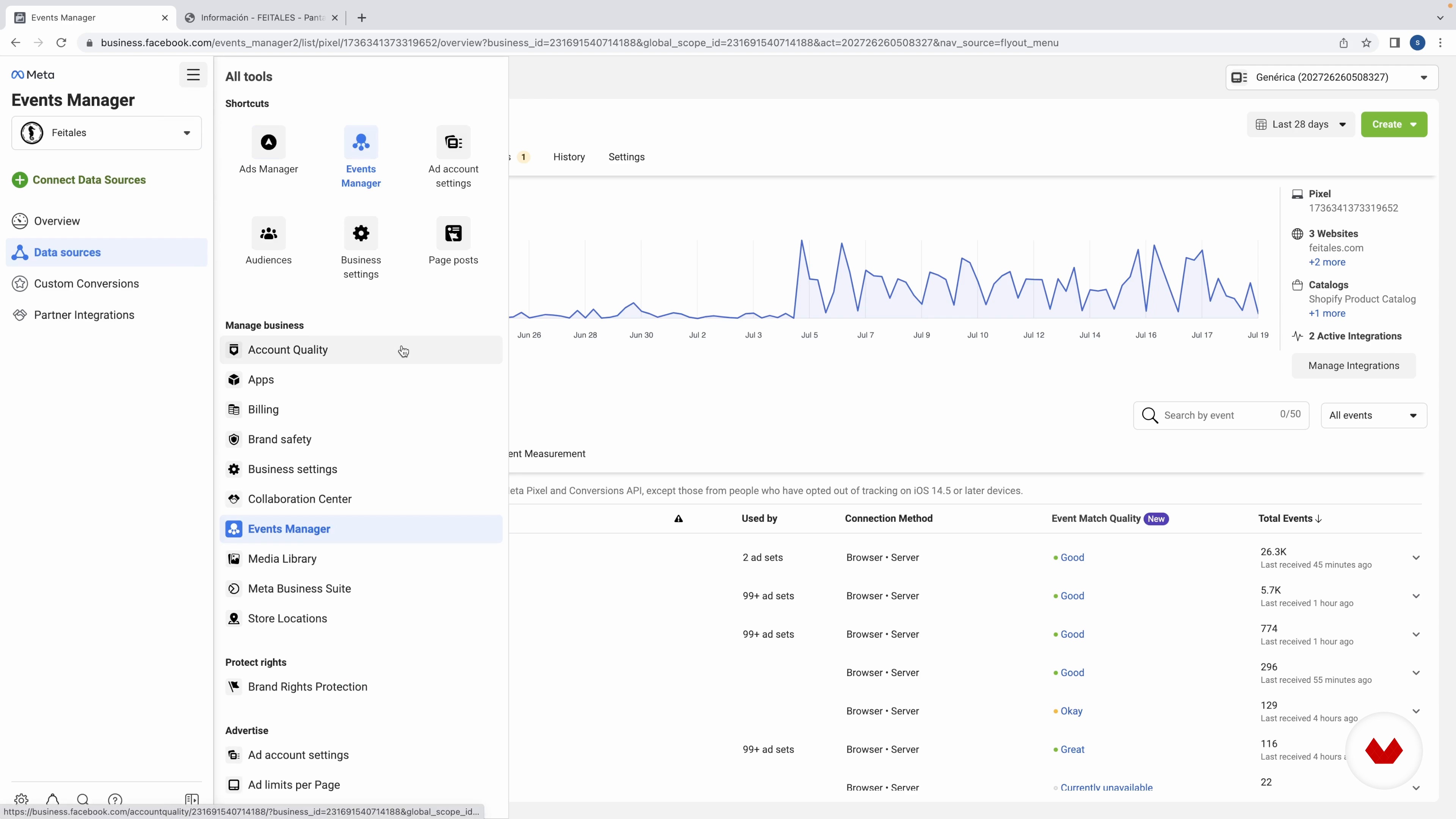
Task: Click the green Connect Data Sources plus icon
Action: pos(20,180)
